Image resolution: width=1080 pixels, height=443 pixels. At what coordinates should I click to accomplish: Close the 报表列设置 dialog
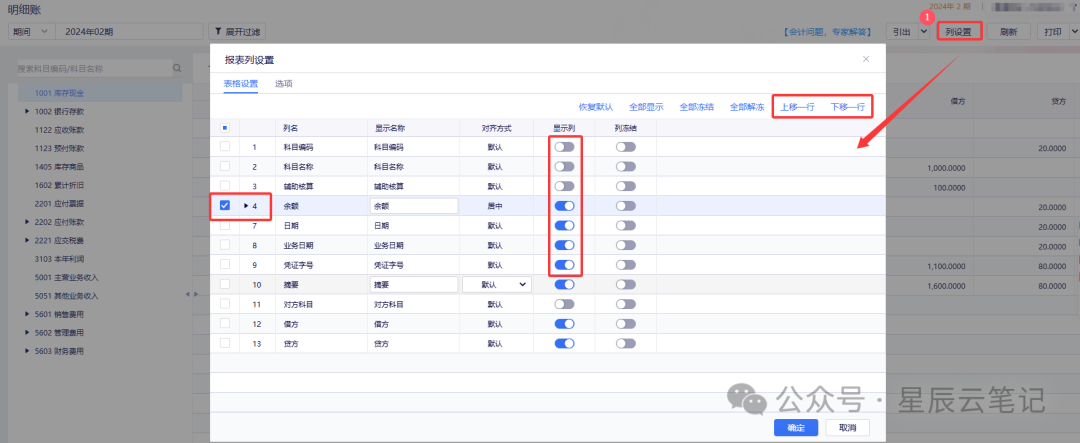coord(866,59)
